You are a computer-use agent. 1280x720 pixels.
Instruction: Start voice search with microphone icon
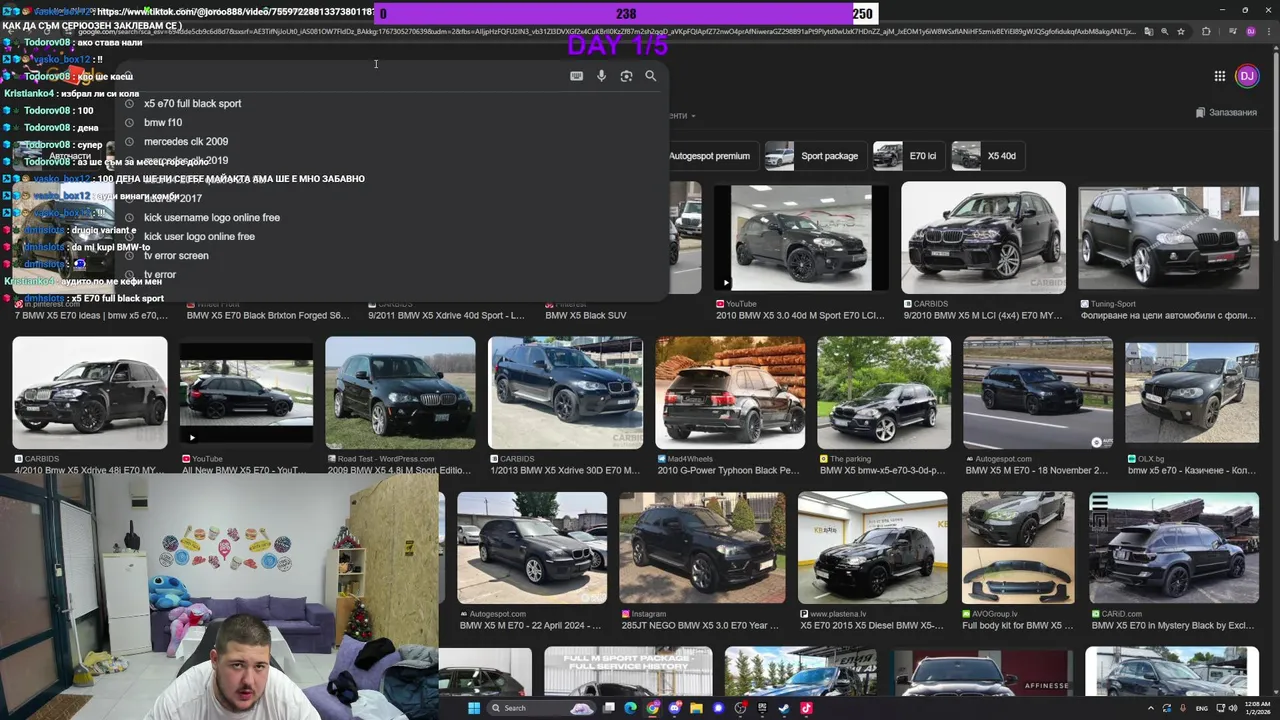601,76
